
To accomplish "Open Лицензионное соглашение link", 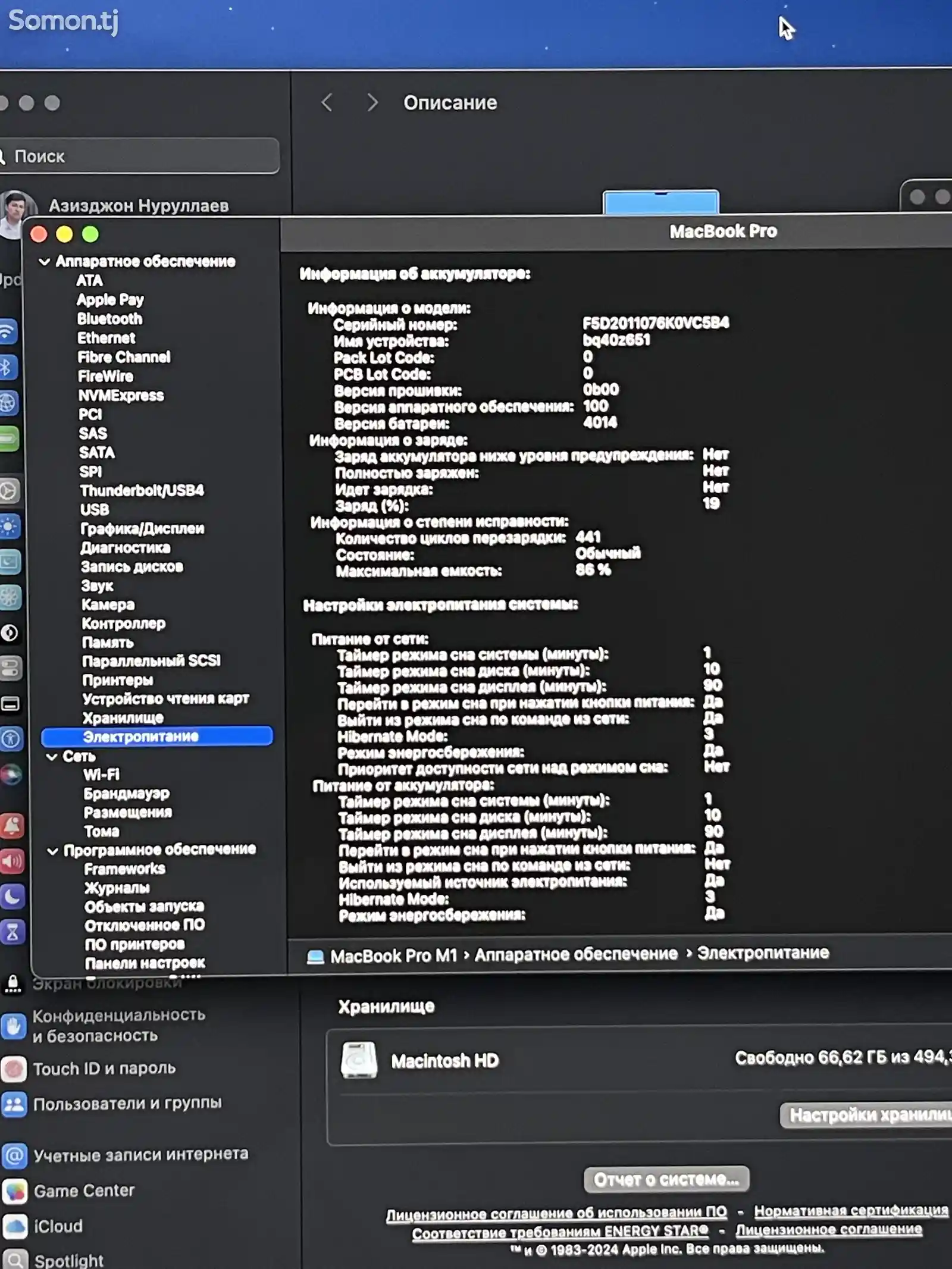I will click(829, 1230).
